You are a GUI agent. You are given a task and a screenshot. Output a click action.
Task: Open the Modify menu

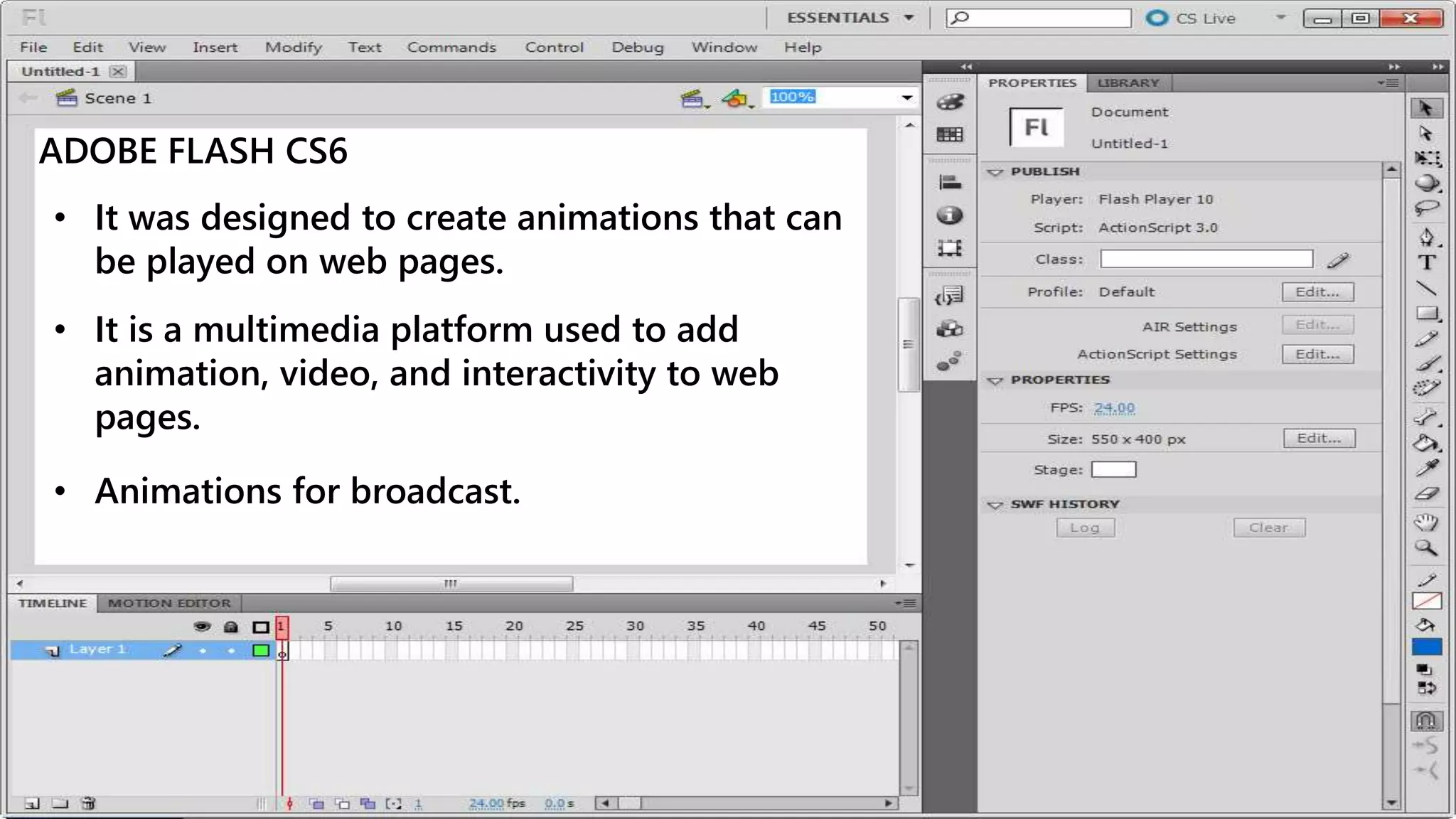294,48
